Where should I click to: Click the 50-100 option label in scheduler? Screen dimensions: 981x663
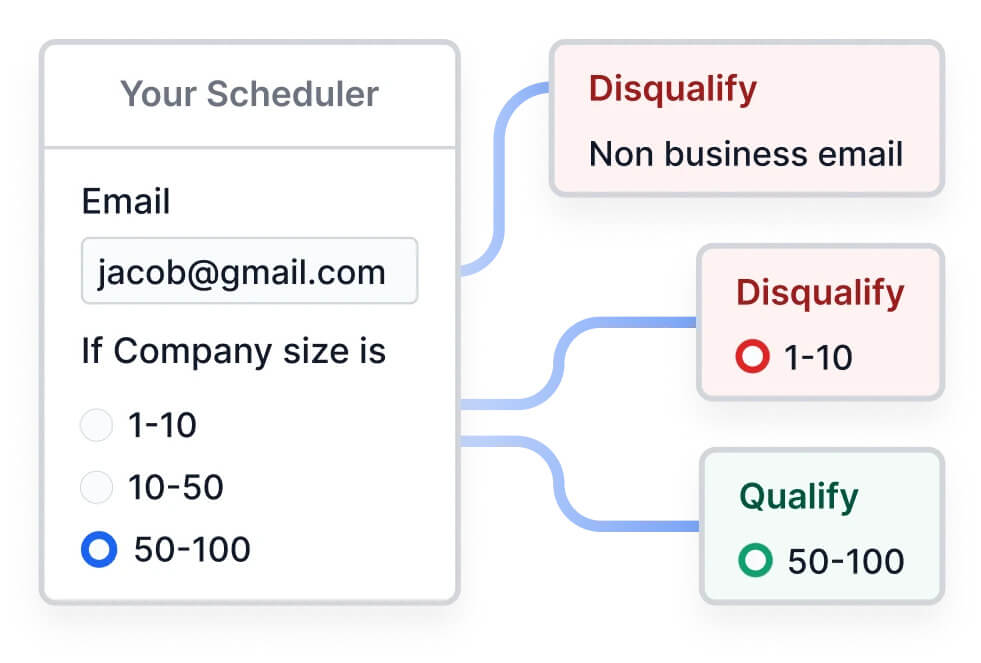(192, 549)
